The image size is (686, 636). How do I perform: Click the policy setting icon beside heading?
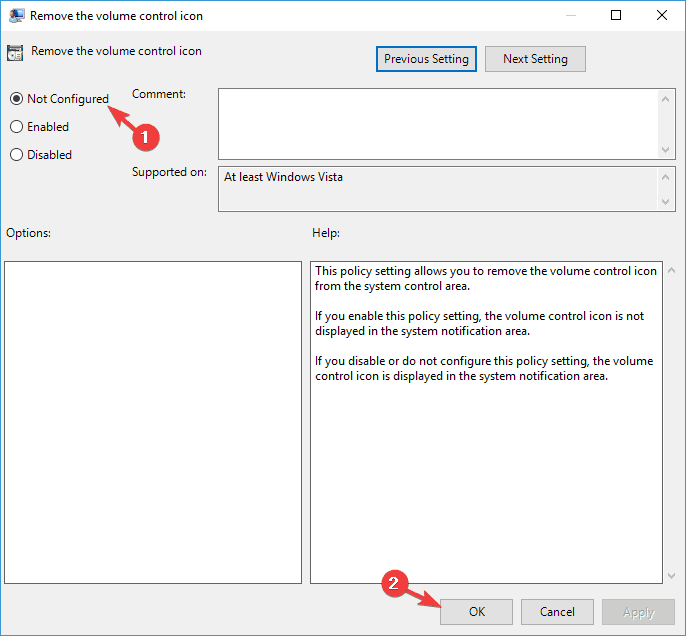coord(15,53)
